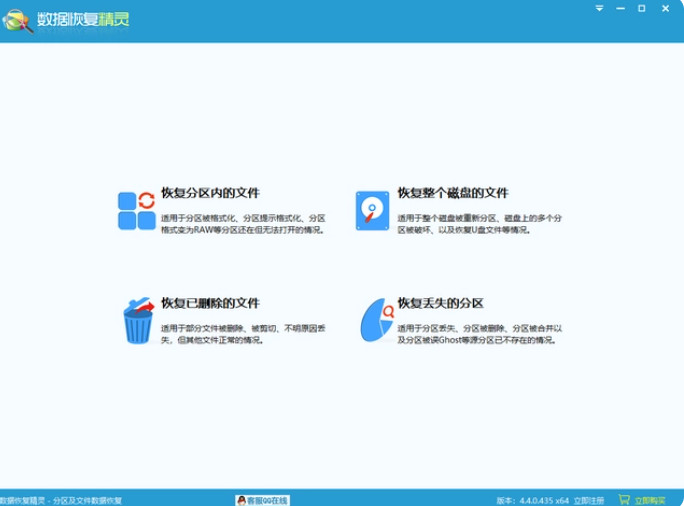Choose 恢复已删除的文件 option title
The image size is (684, 506).
tap(210, 303)
